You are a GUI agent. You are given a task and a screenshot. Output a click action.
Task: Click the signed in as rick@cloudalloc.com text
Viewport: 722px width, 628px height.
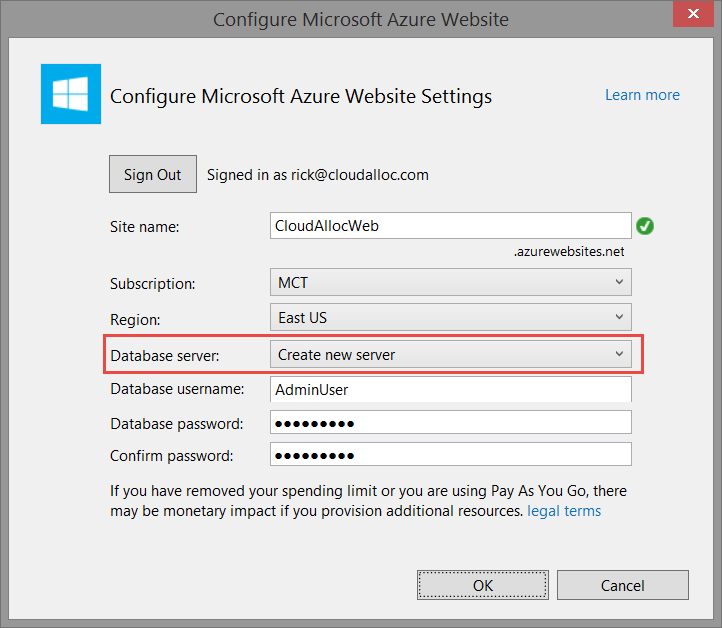coord(317,174)
